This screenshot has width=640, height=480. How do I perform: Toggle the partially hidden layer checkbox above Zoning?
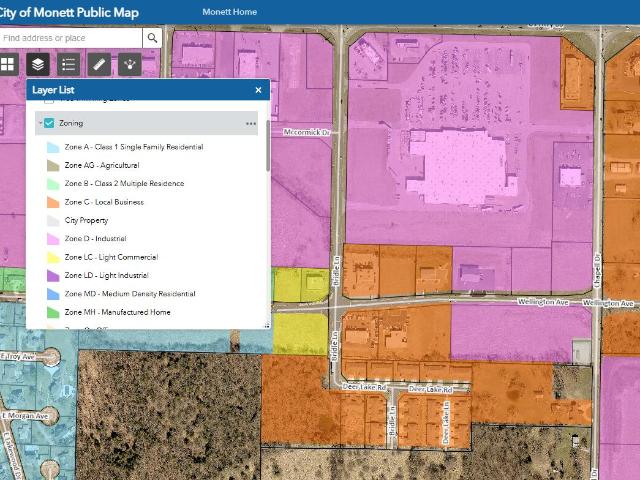click(x=49, y=100)
